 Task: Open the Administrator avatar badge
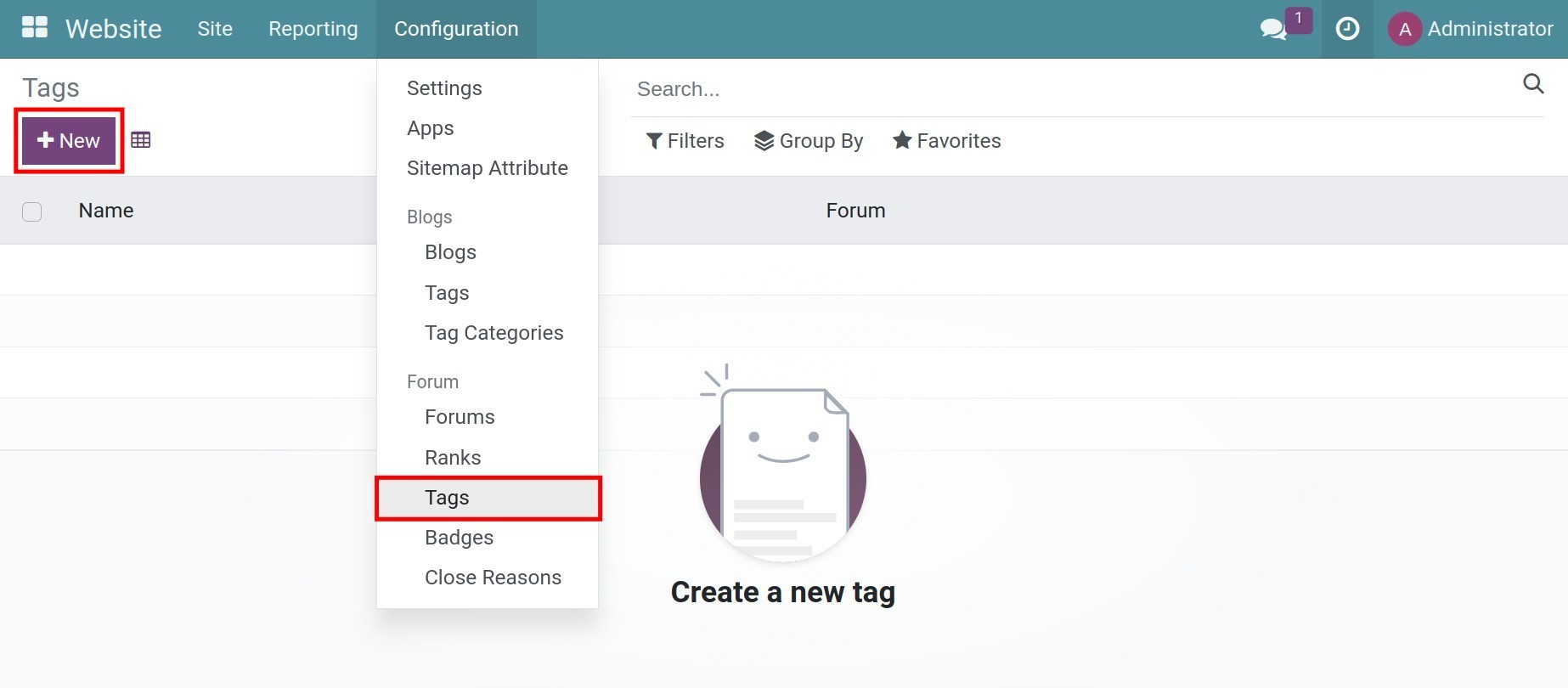click(1405, 28)
